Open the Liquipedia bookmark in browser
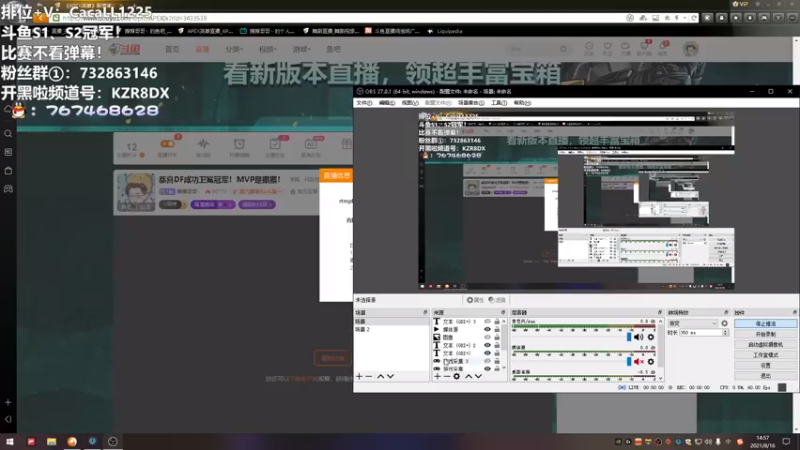This screenshot has height=450, width=800. [x=445, y=31]
